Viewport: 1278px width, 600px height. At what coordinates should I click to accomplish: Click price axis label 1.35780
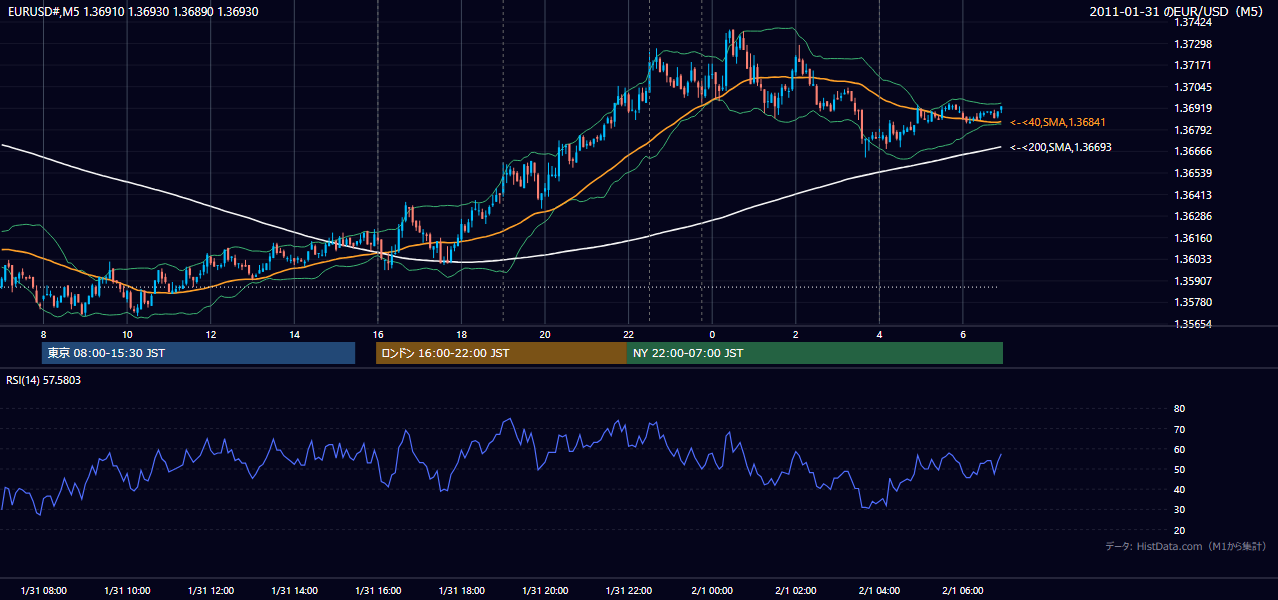[x=1193, y=302]
